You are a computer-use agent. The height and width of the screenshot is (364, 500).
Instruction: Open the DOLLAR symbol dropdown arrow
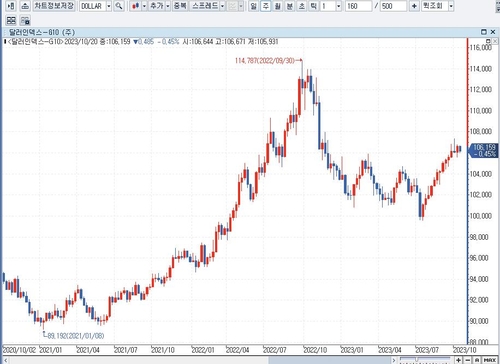tap(109, 6)
